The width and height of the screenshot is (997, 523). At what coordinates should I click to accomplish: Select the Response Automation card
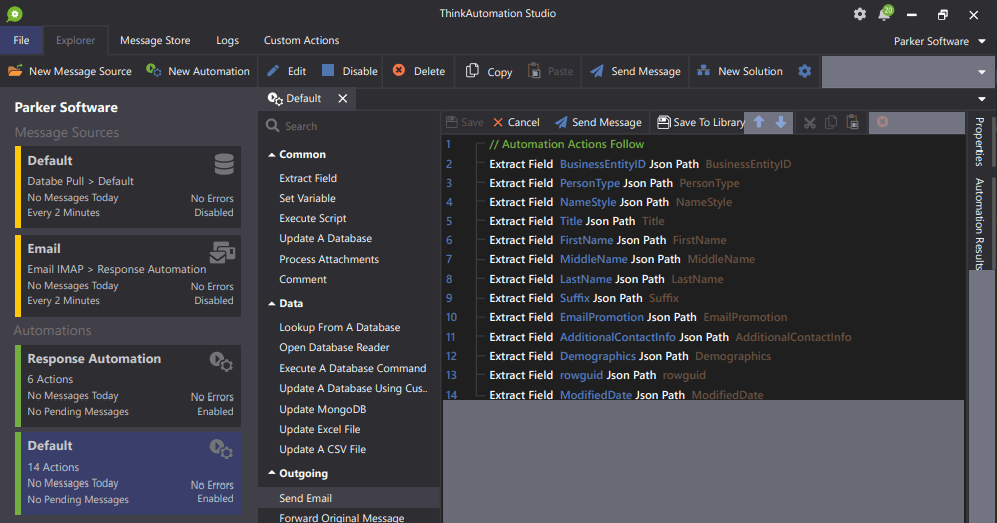tap(128, 385)
